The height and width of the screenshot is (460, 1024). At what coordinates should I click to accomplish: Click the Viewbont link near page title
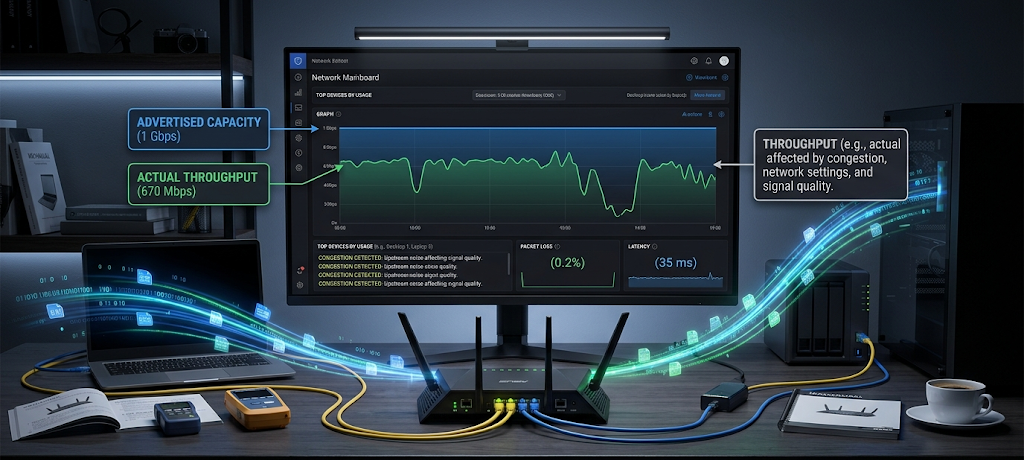click(706, 77)
